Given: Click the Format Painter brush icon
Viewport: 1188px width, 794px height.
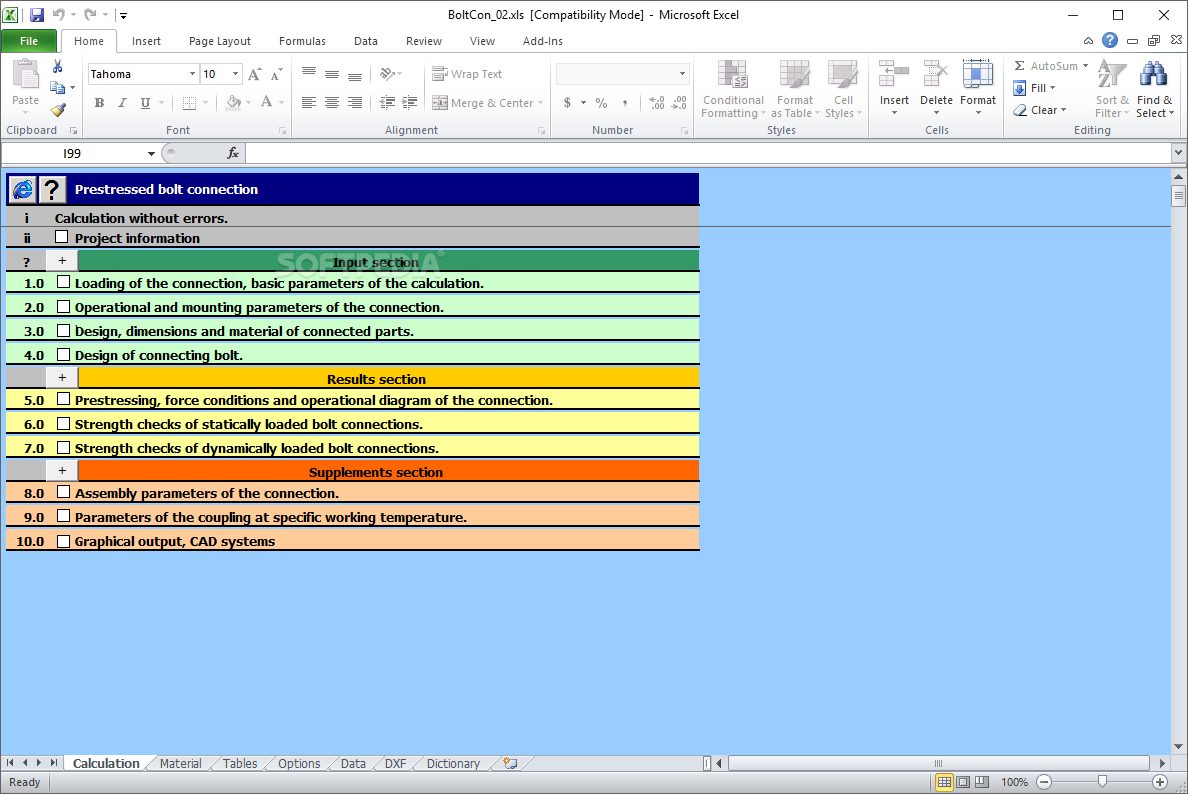Looking at the screenshot, I should click(58, 110).
